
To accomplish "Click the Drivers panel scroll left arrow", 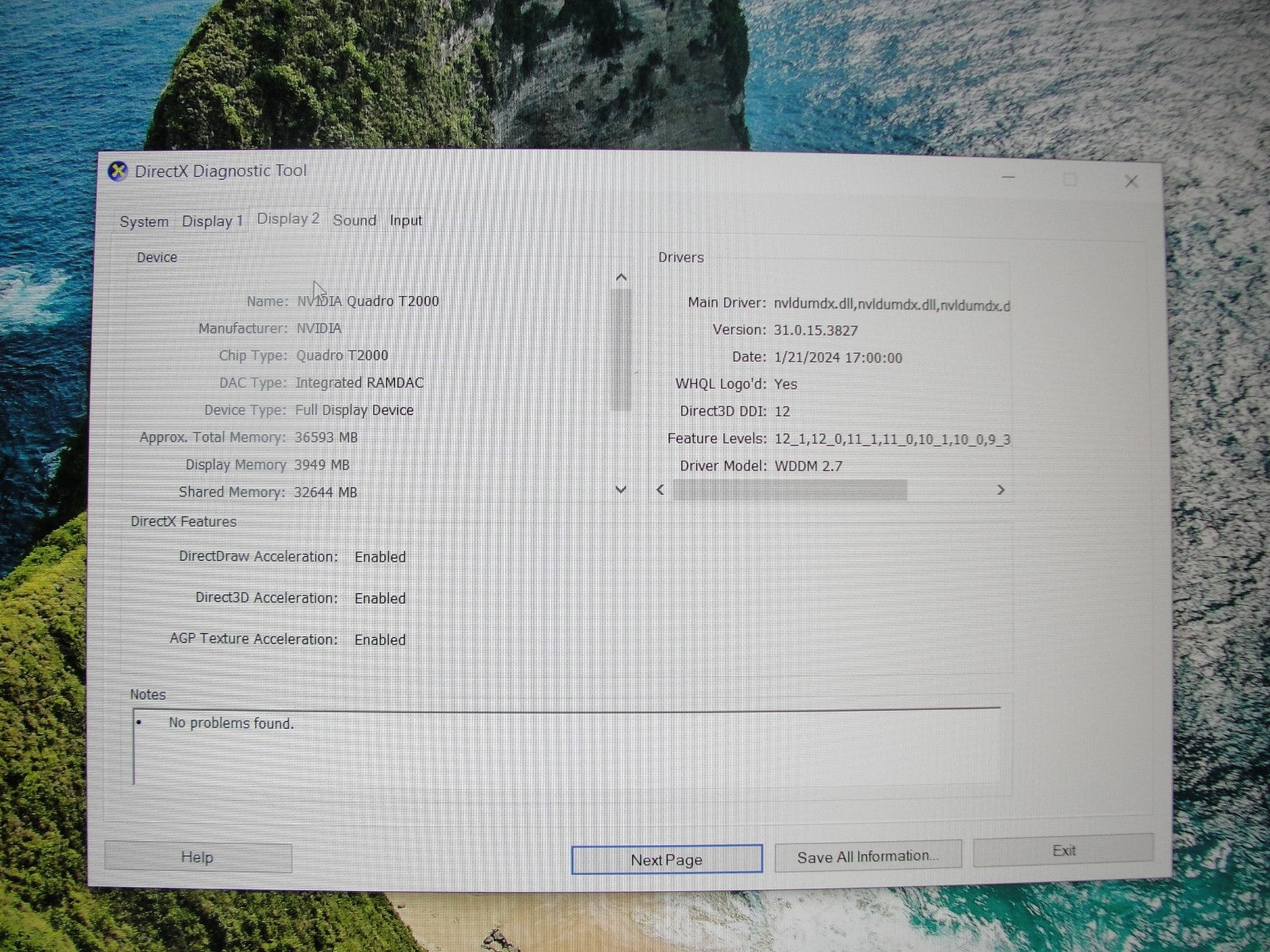I will click(x=660, y=490).
